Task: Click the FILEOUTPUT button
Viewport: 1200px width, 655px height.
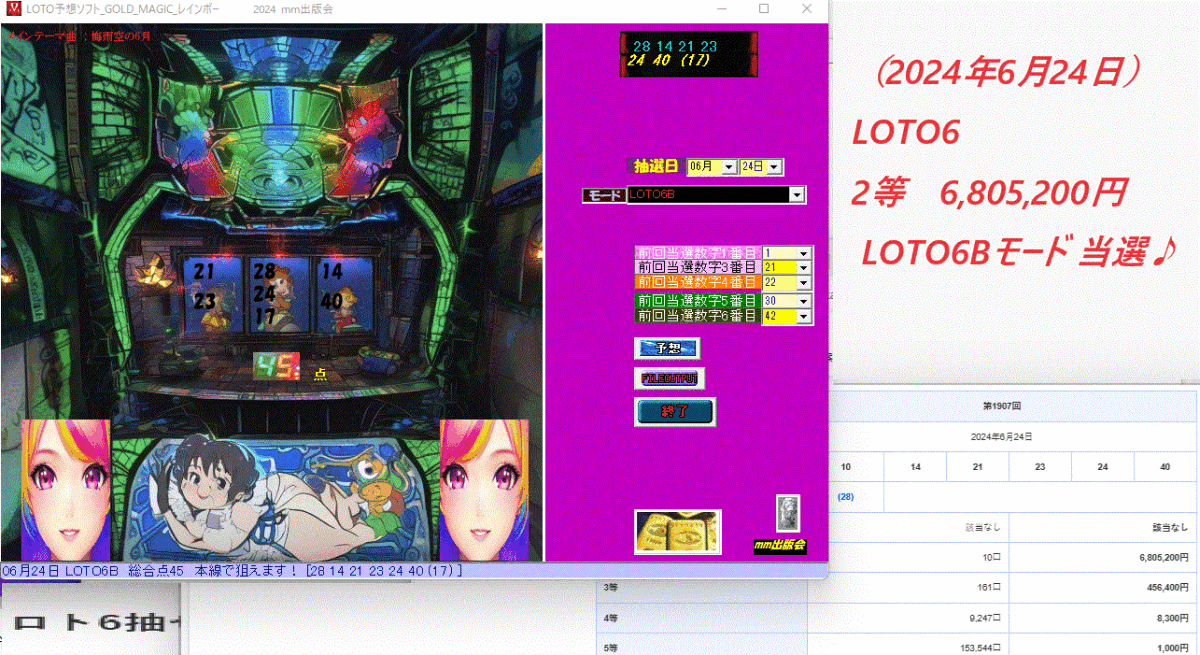Action: (668, 379)
